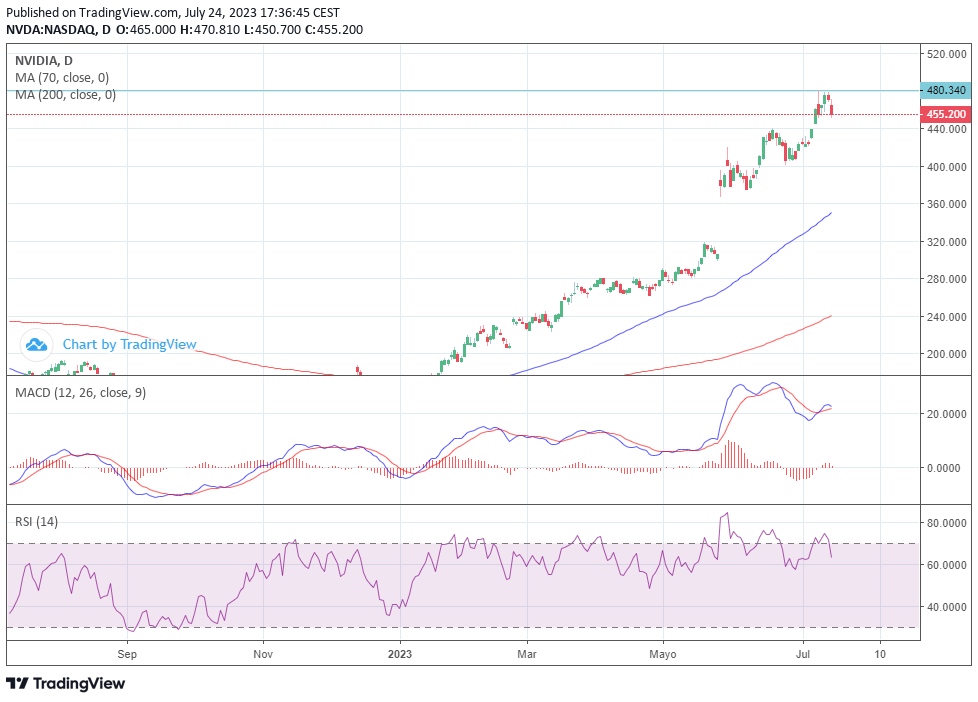
Task: Click the Mar date axis label
Action: [528, 654]
